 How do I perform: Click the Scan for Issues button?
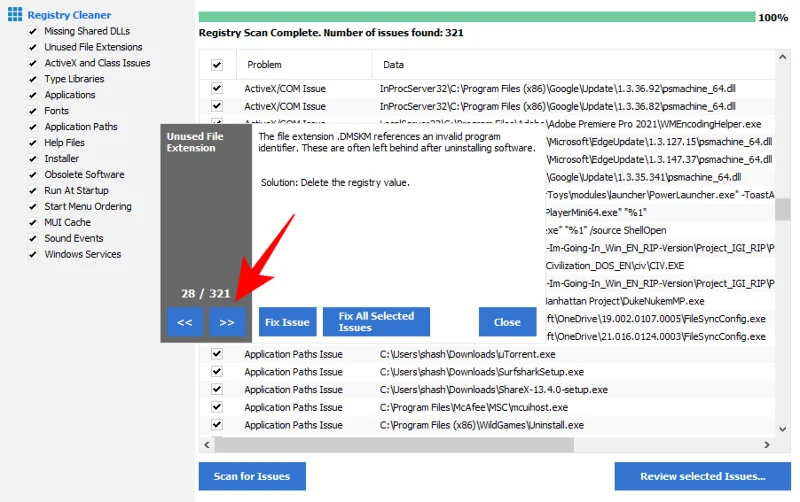point(252,476)
